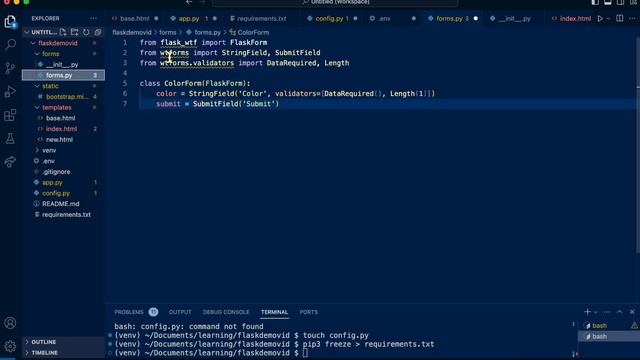Screen dimensions: 640x360
Task: Open the Testing flask icon view
Action: coord(10,138)
